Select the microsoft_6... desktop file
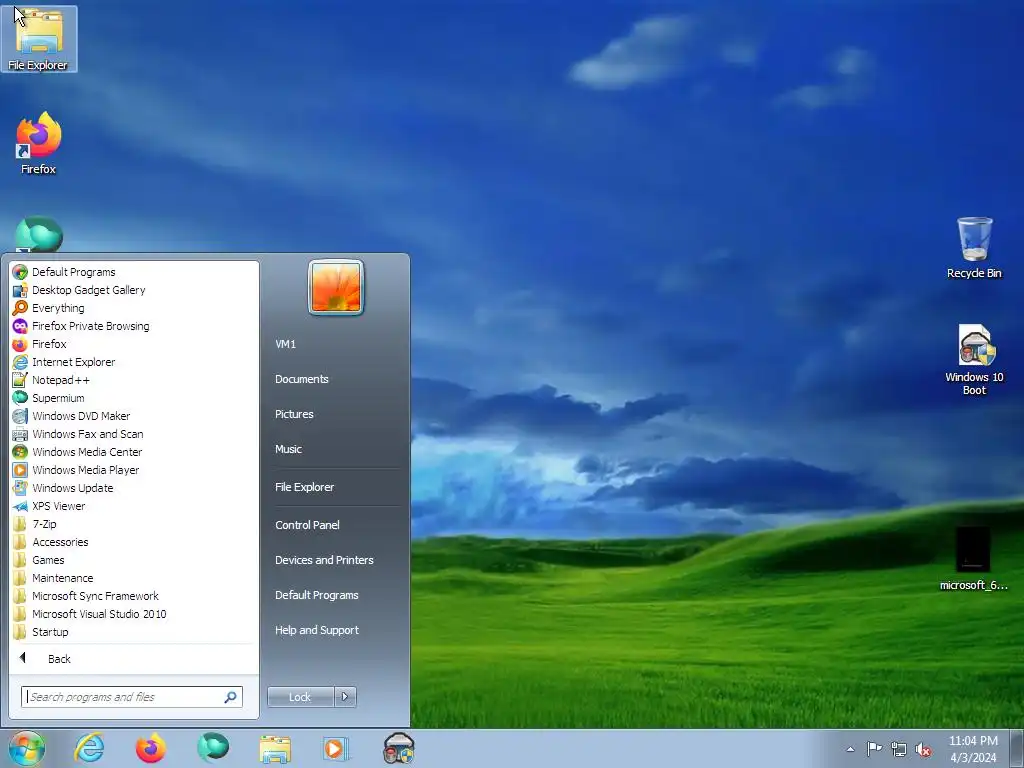 point(974,559)
